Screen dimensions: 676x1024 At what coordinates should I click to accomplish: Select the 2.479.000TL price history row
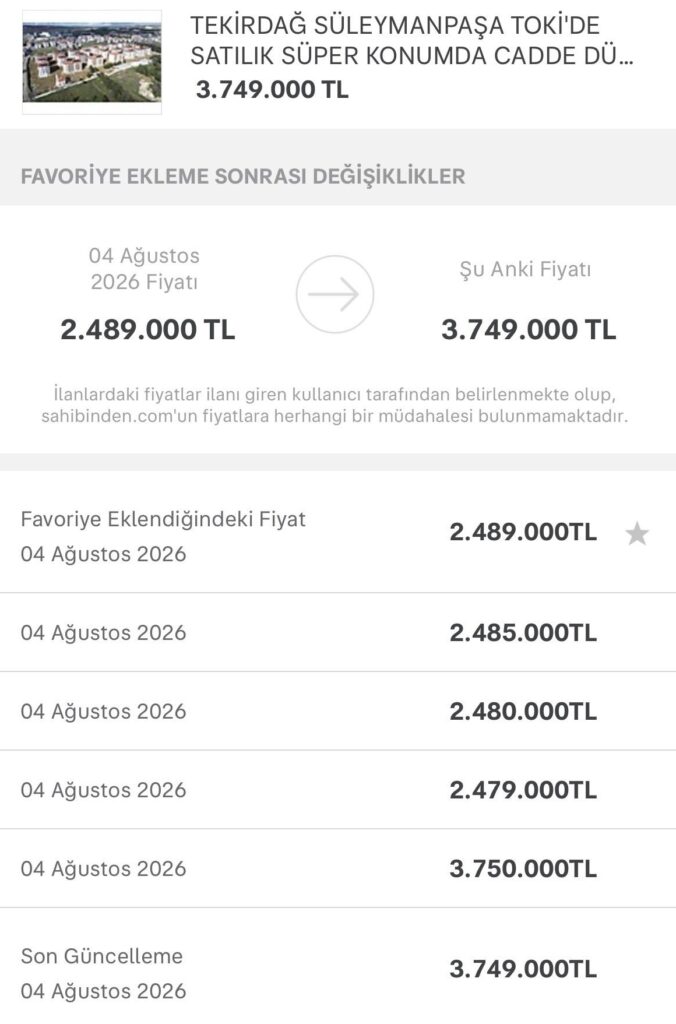(338, 790)
